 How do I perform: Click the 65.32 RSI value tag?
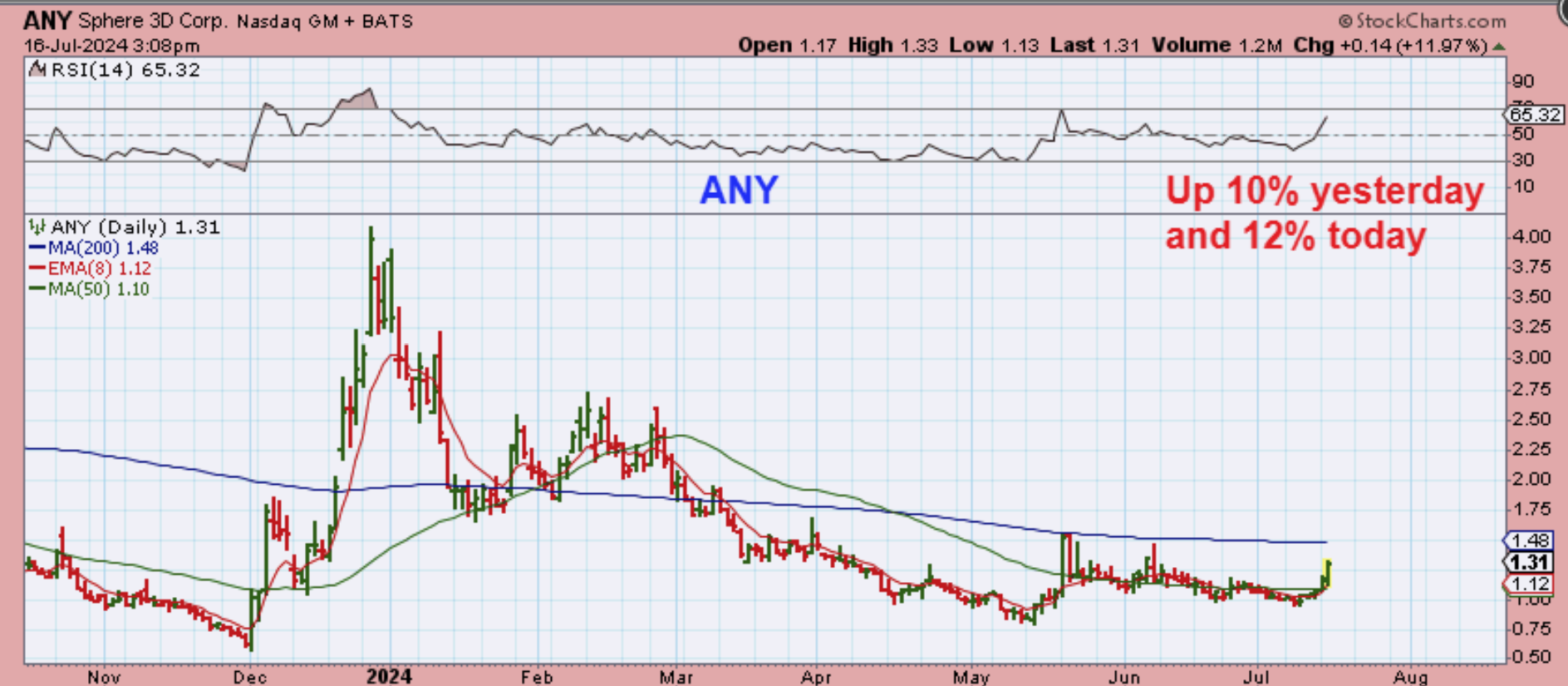tap(1534, 114)
